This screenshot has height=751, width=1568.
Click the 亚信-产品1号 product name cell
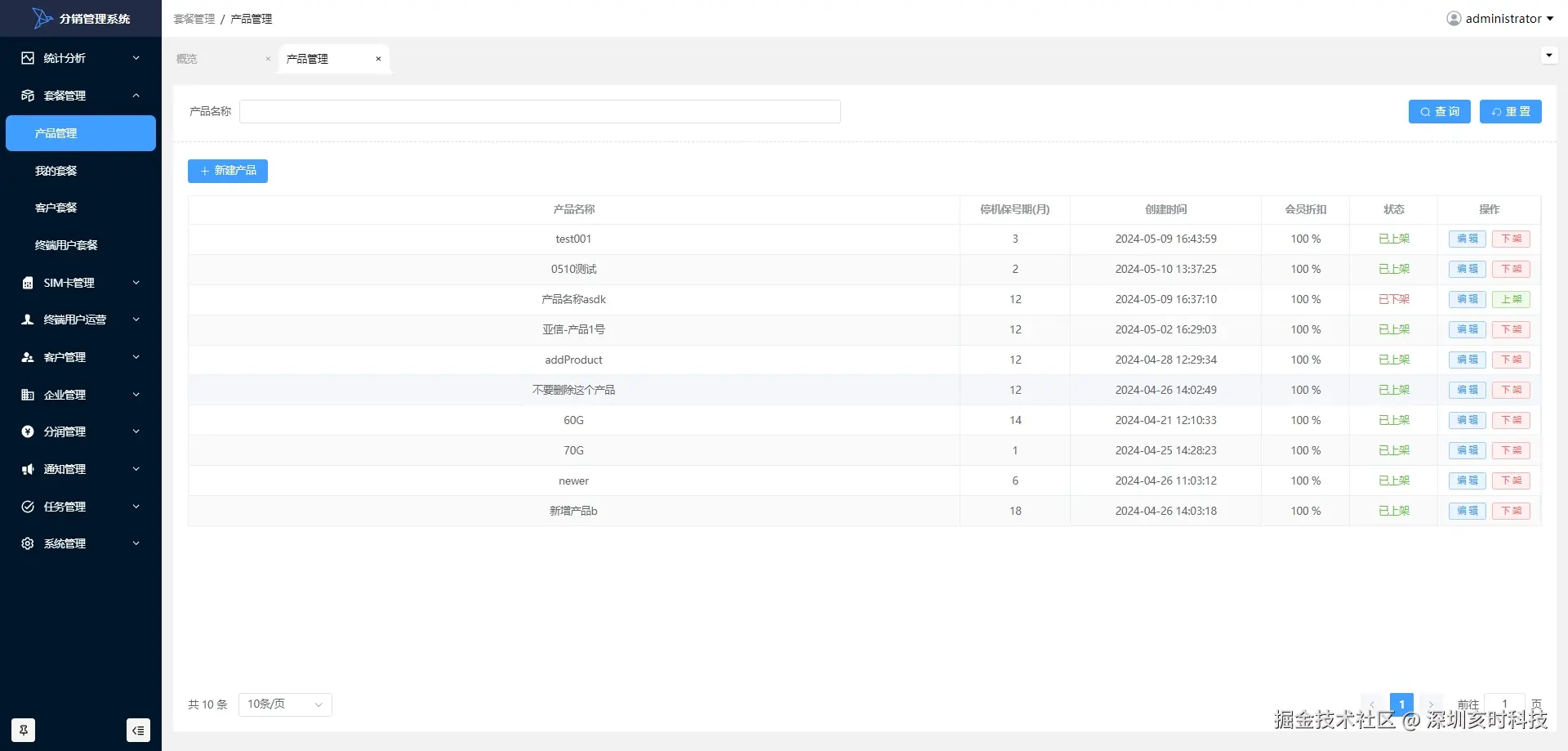pos(574,329)
